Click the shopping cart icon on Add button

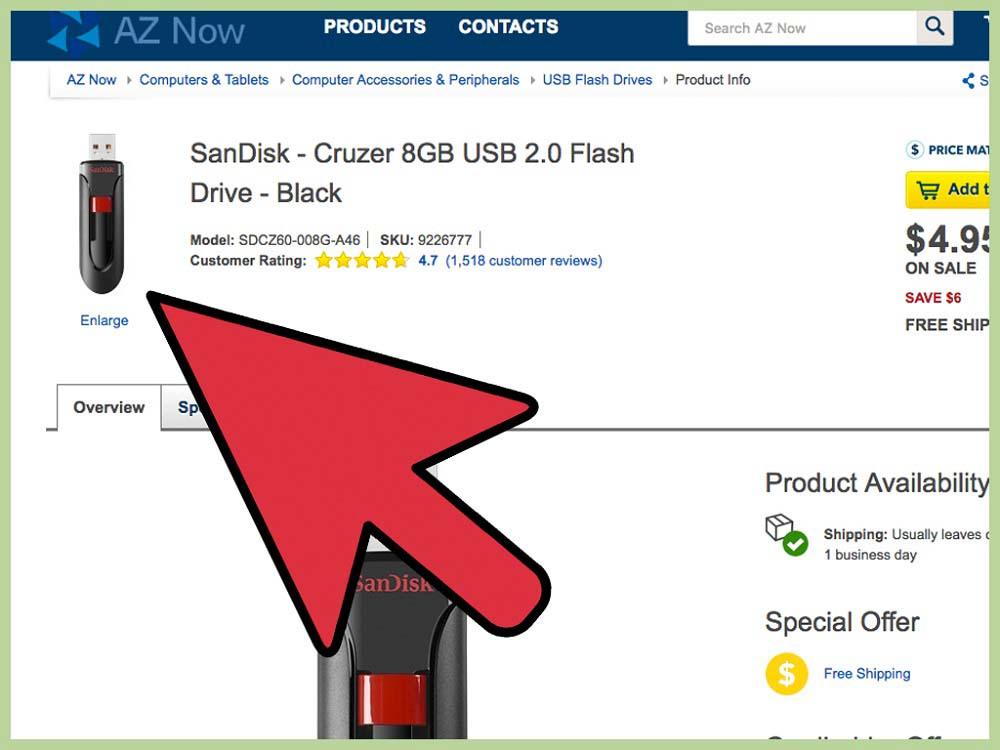(928, 190)
